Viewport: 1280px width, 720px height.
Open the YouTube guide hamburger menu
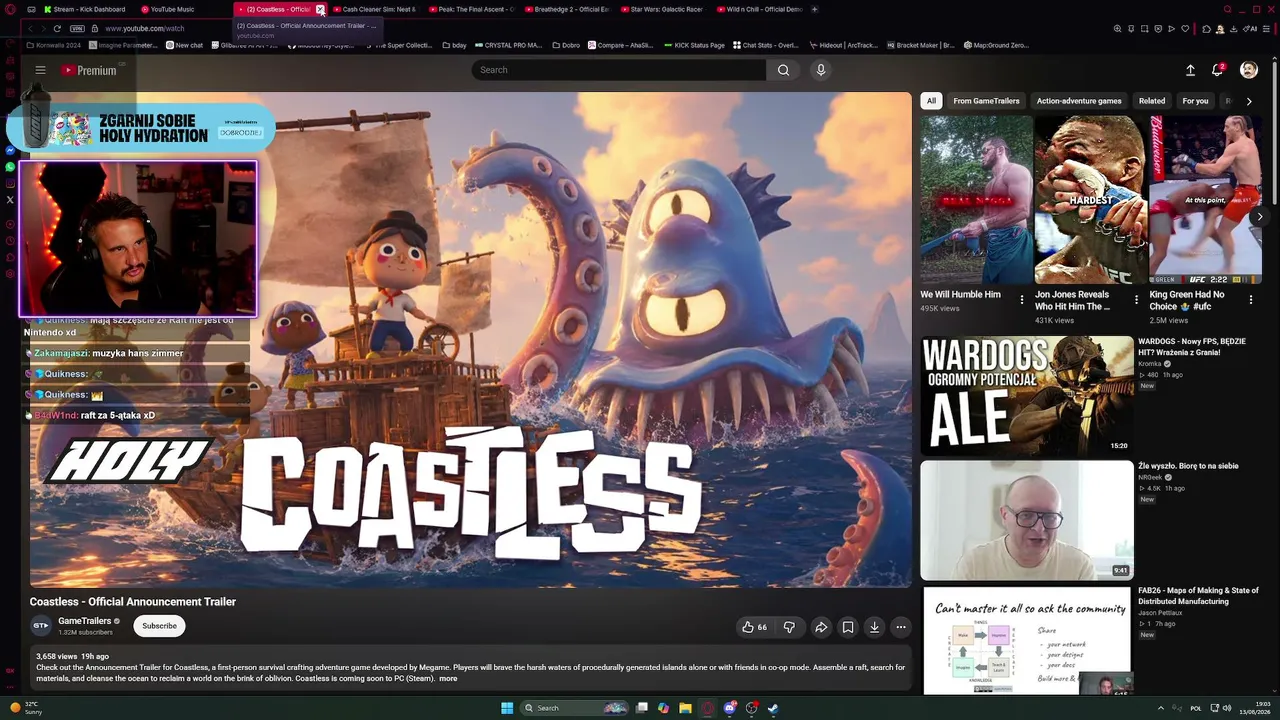[40, 70]
